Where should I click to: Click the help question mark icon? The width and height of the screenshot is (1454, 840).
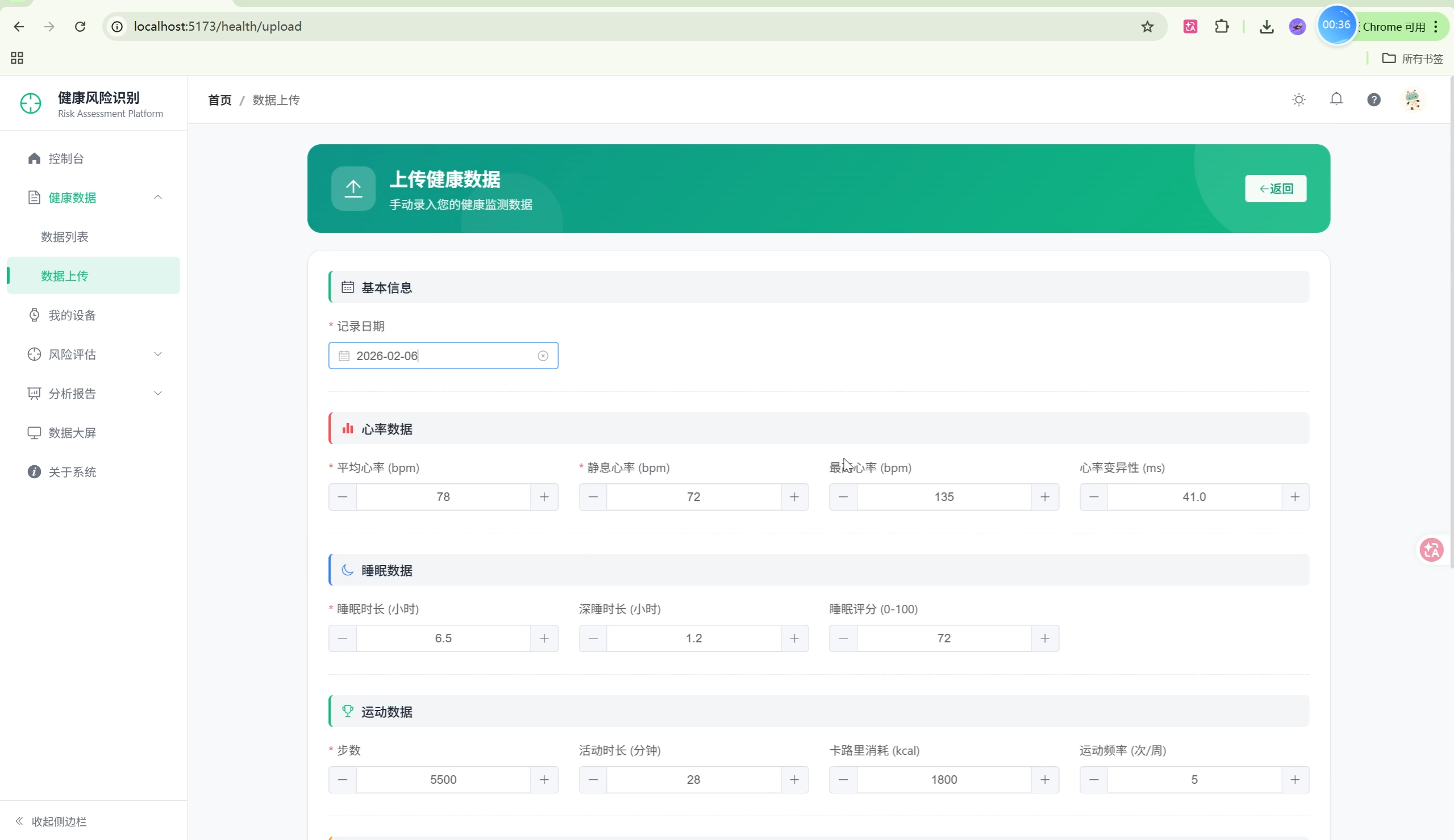(1374, 100)
